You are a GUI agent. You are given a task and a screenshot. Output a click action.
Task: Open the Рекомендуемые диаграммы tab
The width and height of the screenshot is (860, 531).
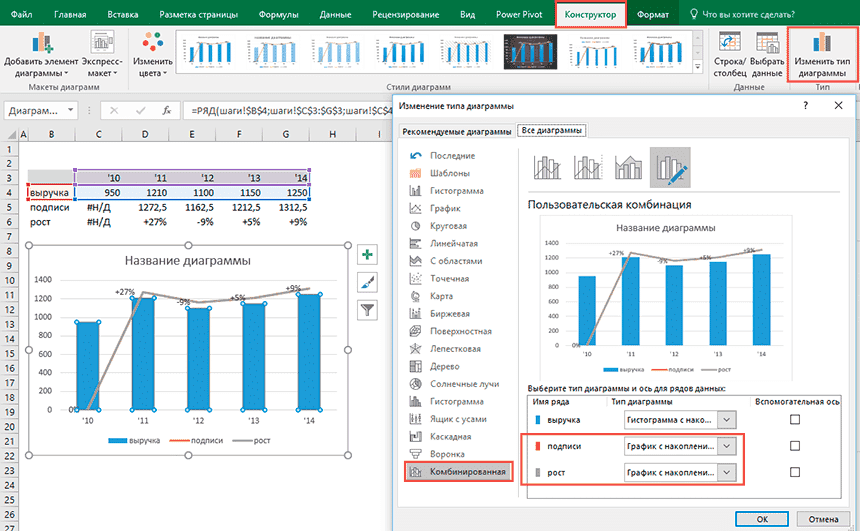click(x=457, y=131)
